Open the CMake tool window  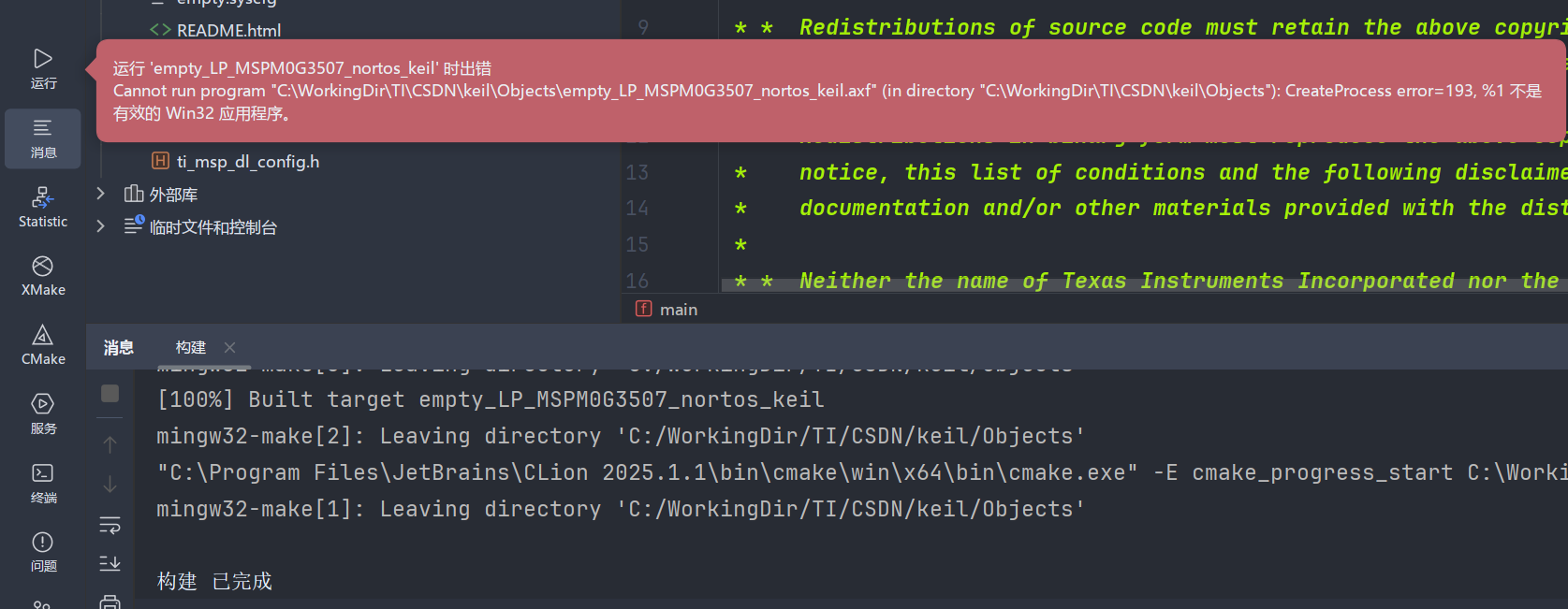[43, 345]
